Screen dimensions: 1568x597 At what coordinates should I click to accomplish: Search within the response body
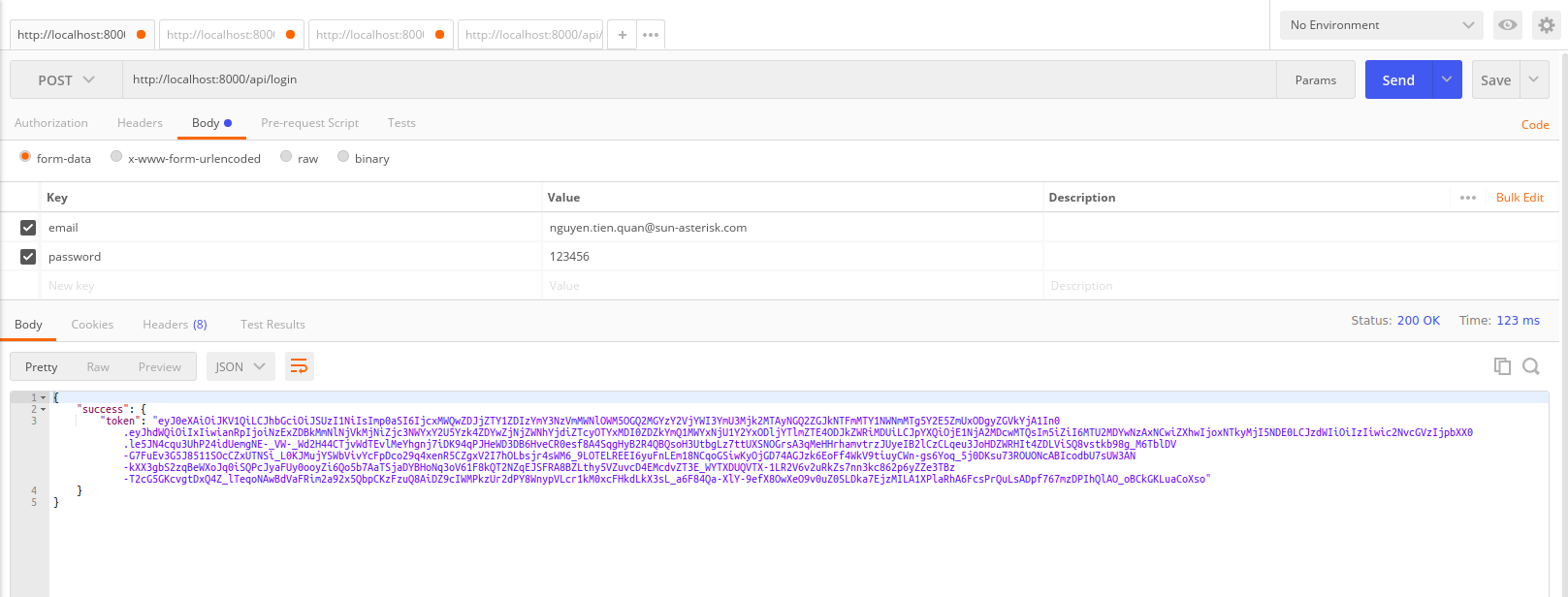(x=1531, y=366)
